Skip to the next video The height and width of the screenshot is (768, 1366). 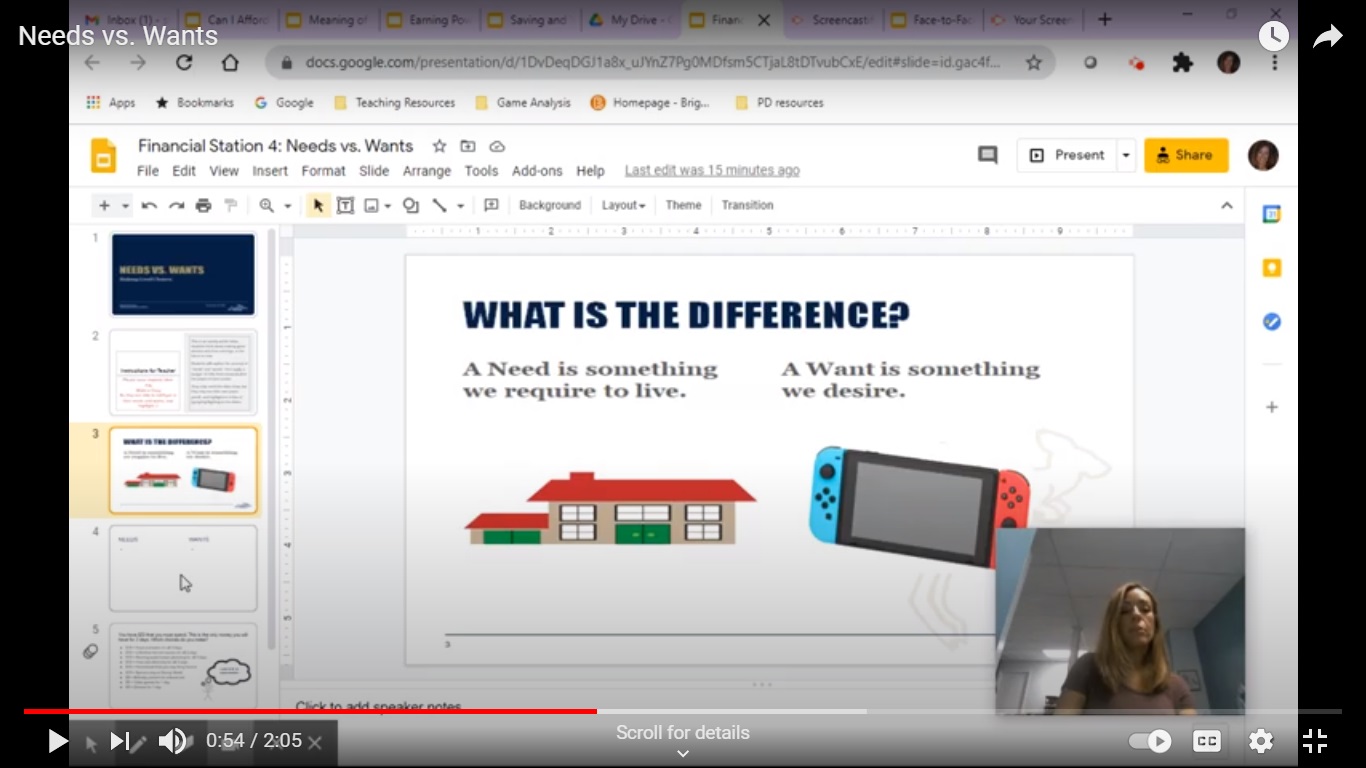(x=120, y=741)
